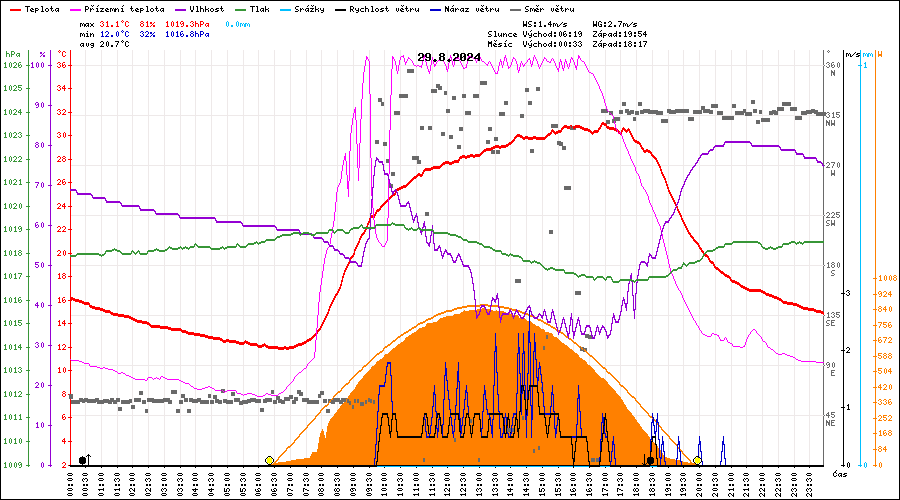Click the °C axis unit label

click(61, 54)
